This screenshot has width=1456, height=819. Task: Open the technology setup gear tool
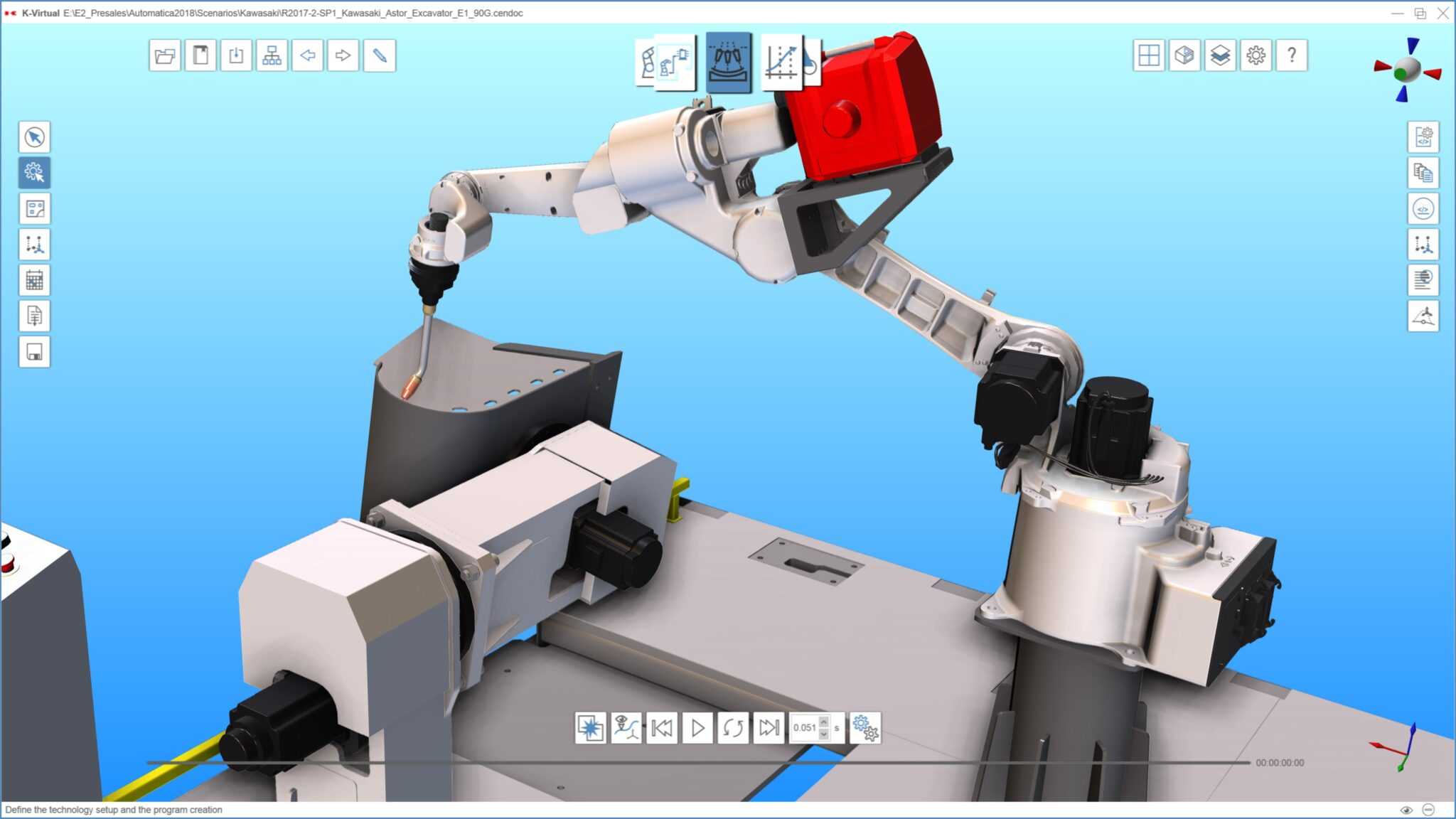pyautogui.click(x=35, y=172)
